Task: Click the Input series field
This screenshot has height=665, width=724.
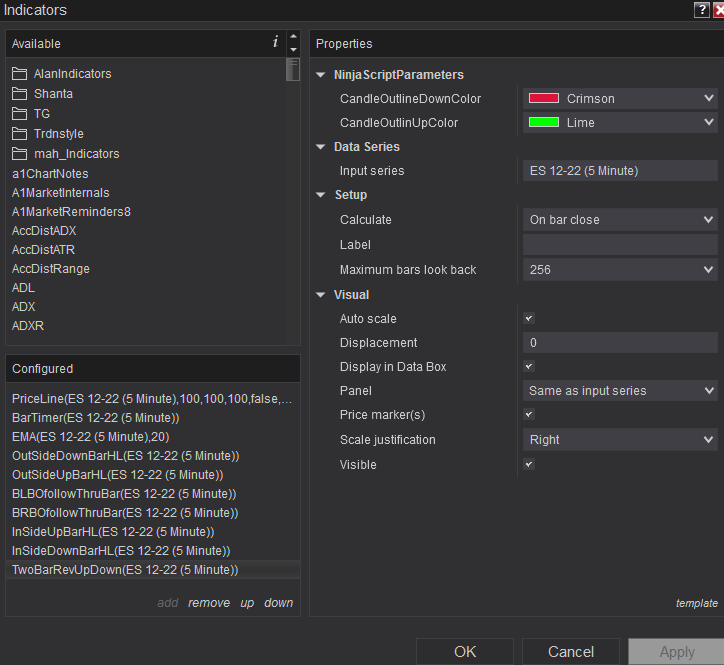Action: 620,170
